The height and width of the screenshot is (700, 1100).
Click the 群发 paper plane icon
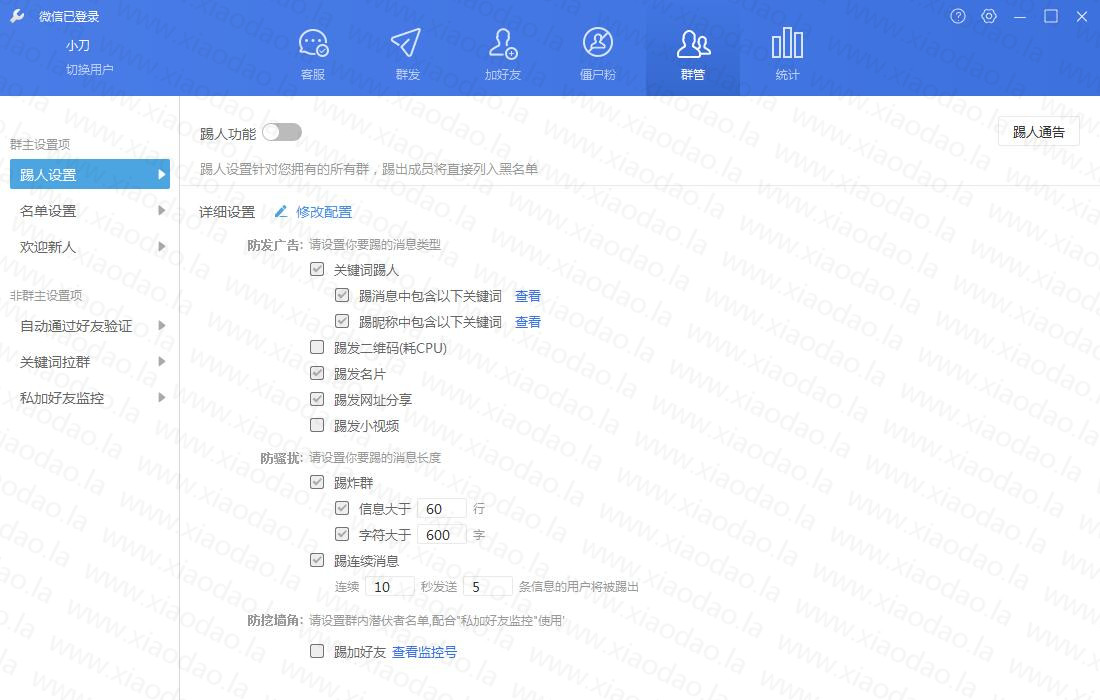coord(407,45)
